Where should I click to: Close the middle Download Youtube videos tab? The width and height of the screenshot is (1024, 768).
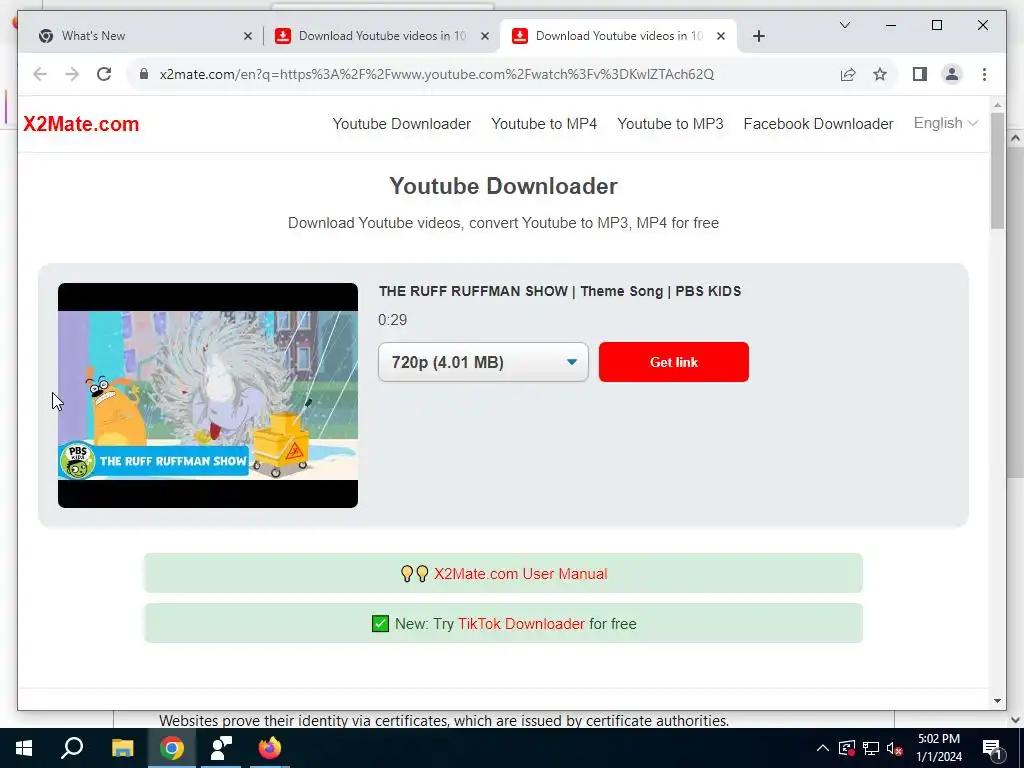point(485,36)
